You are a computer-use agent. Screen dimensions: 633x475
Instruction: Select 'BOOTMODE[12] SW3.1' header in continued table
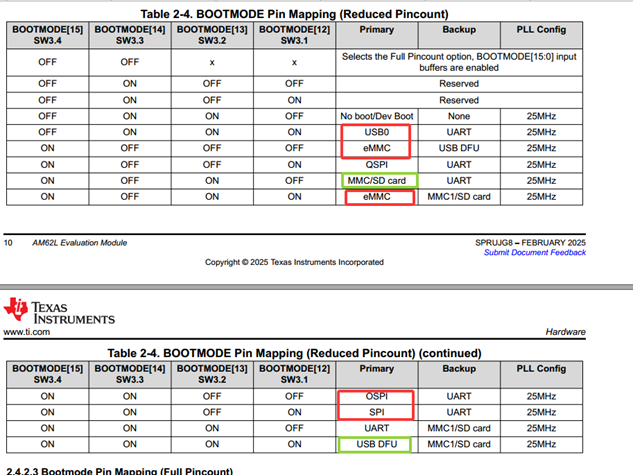[x=294, y=374]
